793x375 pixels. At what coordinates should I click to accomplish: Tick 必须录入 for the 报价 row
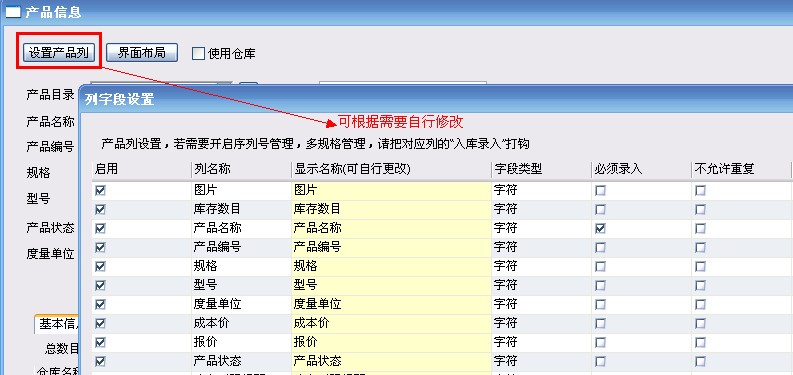(x=600, y=343)
